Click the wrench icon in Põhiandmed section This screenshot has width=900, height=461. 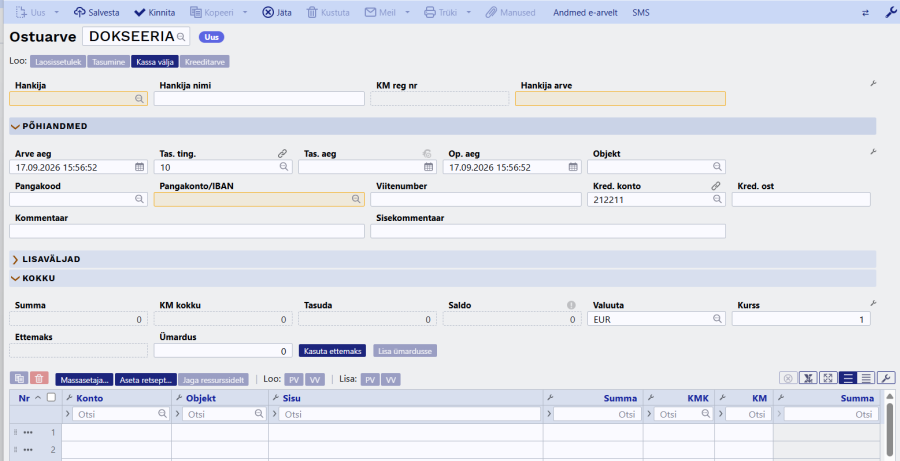tap(874, 152)
